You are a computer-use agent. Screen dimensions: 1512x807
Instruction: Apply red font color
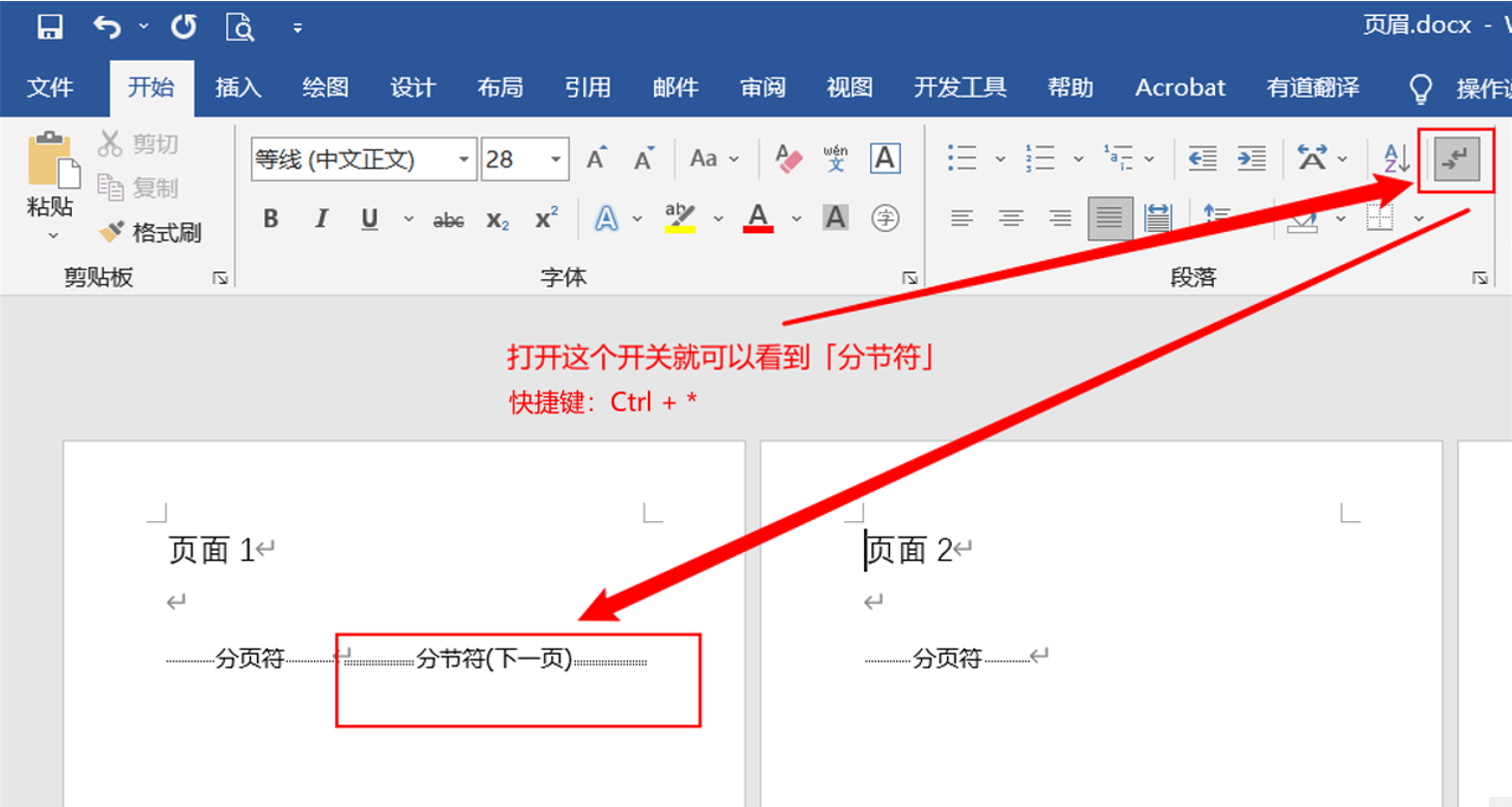758,218
